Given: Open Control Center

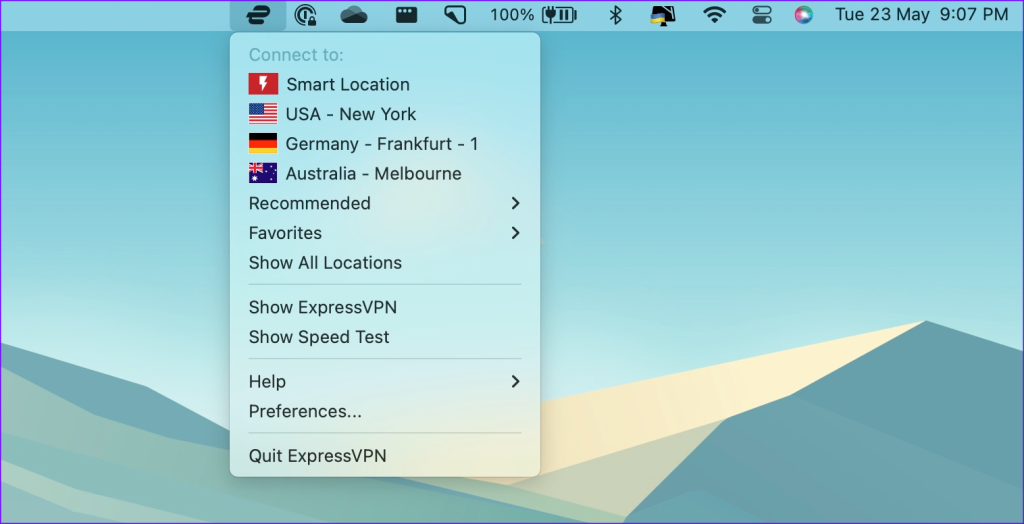Looking at the screenshot, I should pos(761,15).
